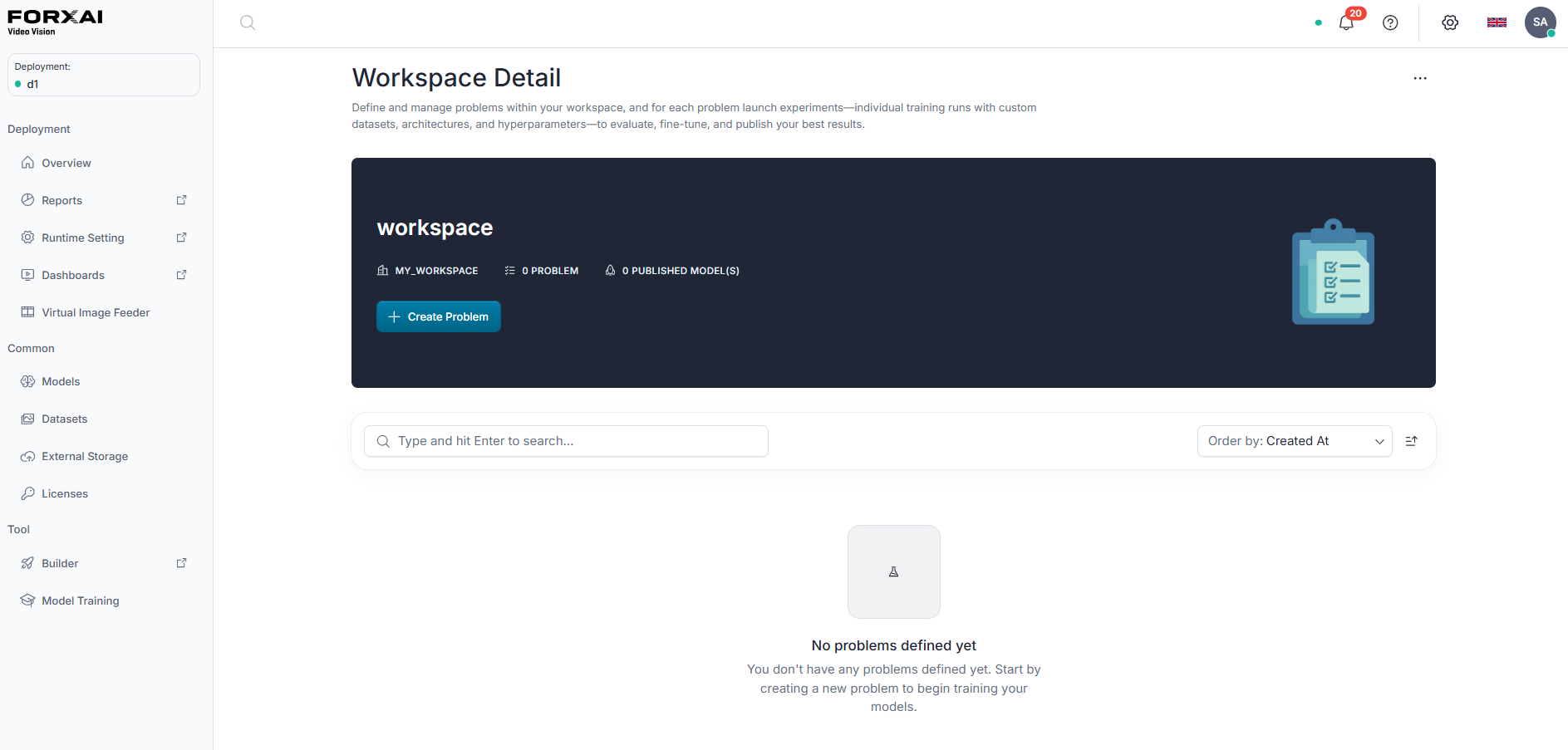Click the Model Training graduation cap icon
The image size is (1568, 750).
28,600
